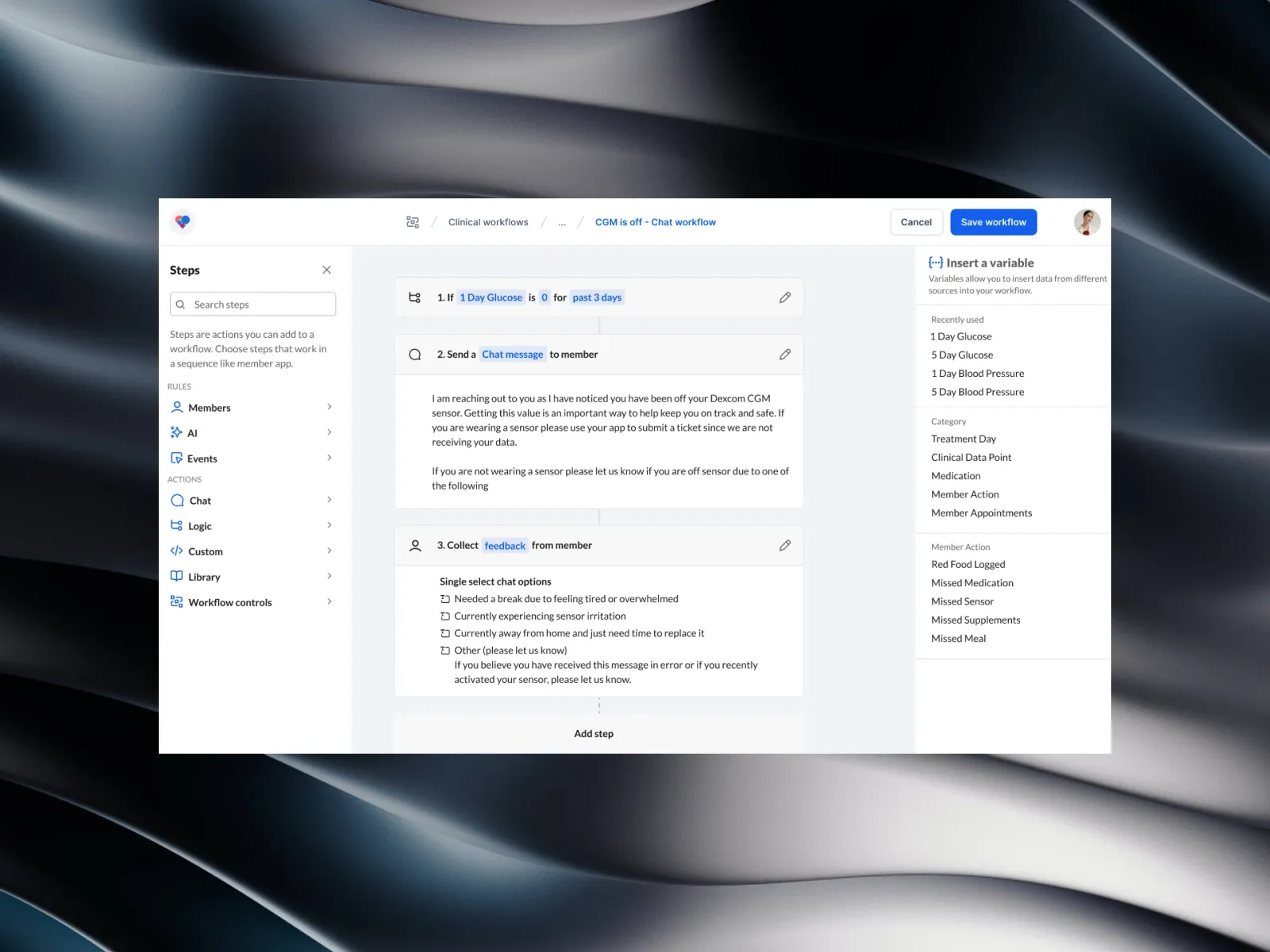Click the chat icon on step 2 header
This screenshot has width=1270, height=952.
[414, 355]
